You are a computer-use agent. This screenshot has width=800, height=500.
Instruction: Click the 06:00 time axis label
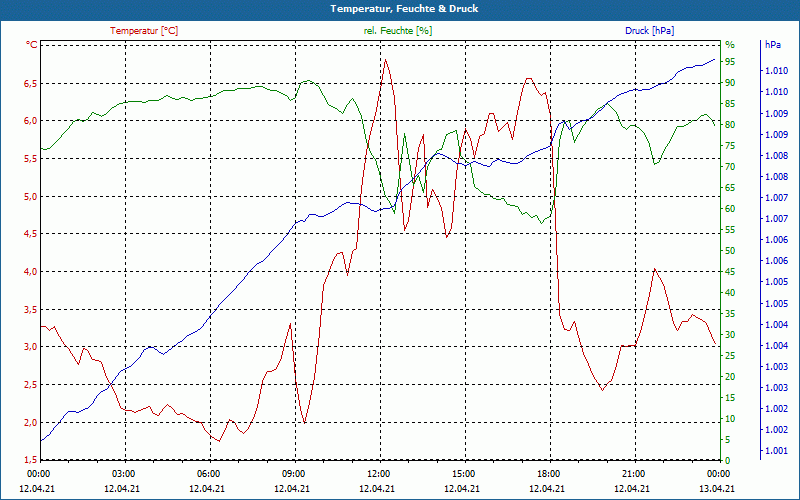tap(208, 474)
